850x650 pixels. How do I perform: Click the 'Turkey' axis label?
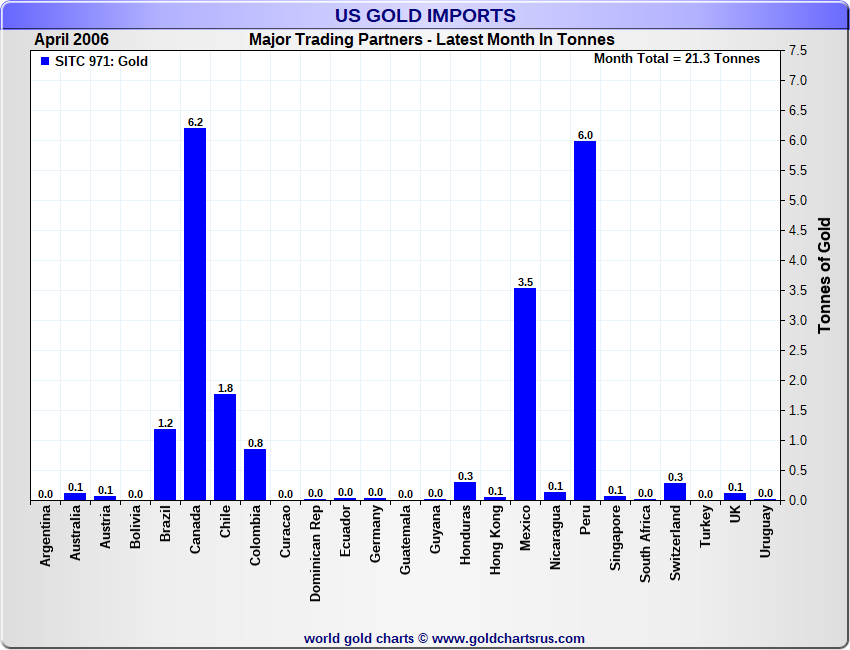tap(705, 526)
